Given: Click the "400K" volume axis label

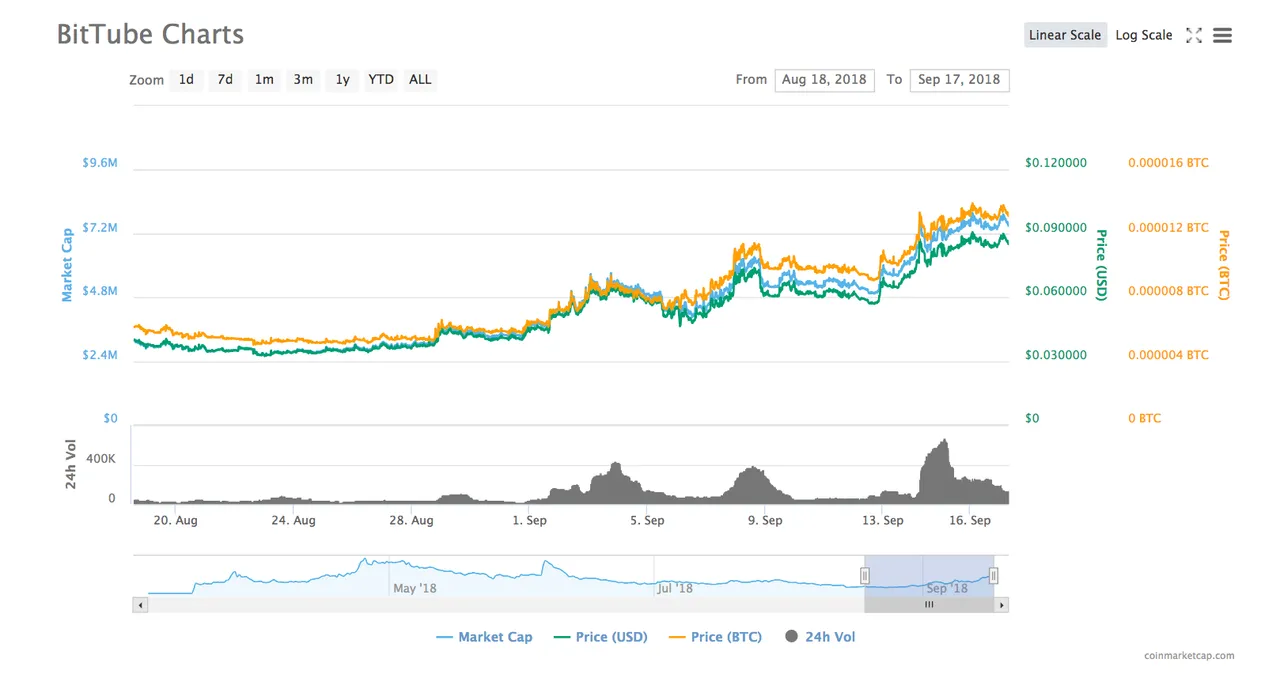Looking at the screenshot, I should click(101, 459).
